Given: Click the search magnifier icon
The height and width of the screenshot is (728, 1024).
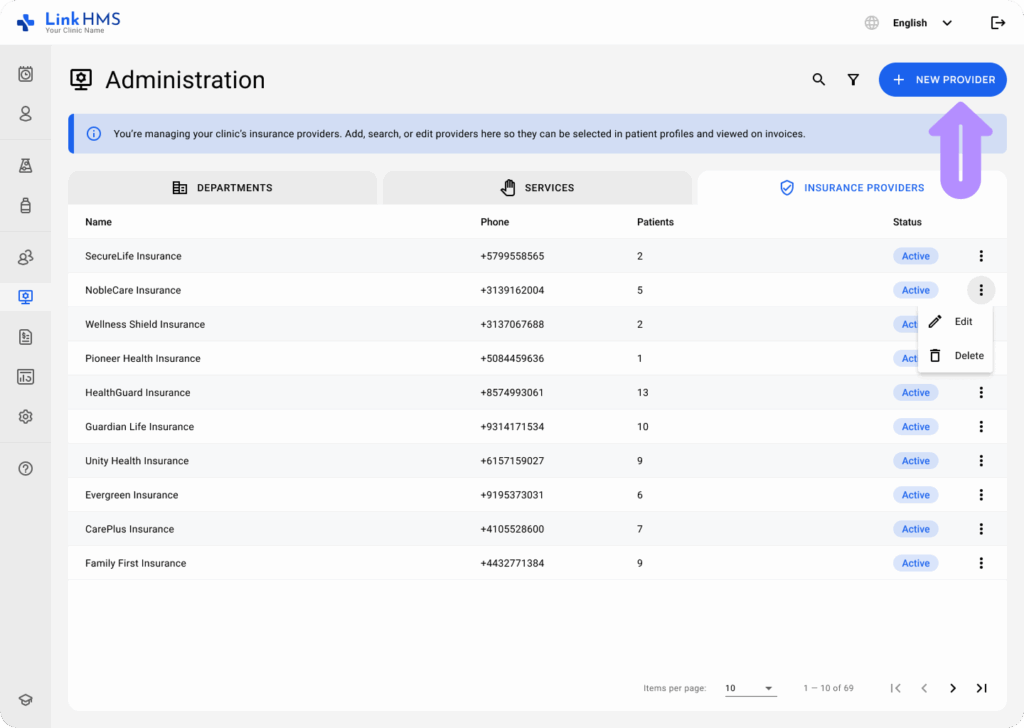Looking at the screenshot, I should [x=818, y=80].
